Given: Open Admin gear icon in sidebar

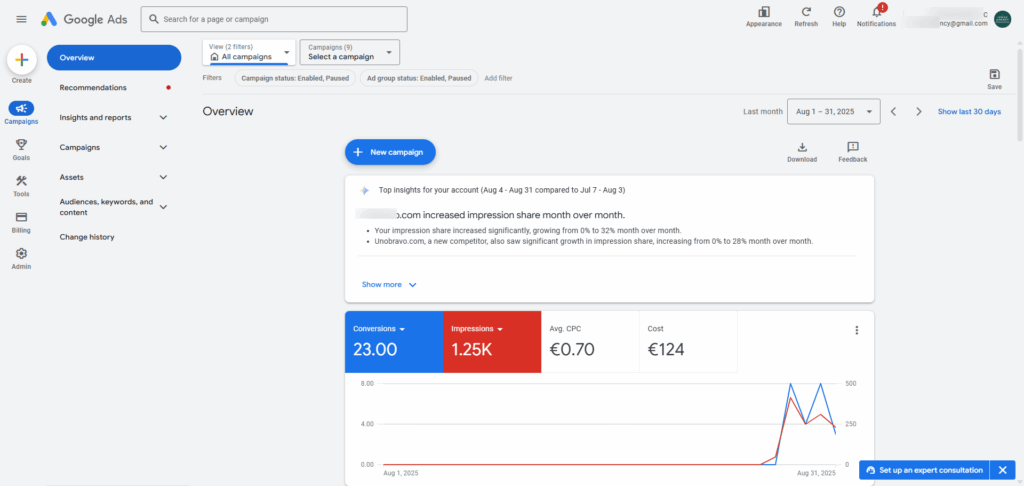Looking at the screenshot, I should (x=21, y=253).
